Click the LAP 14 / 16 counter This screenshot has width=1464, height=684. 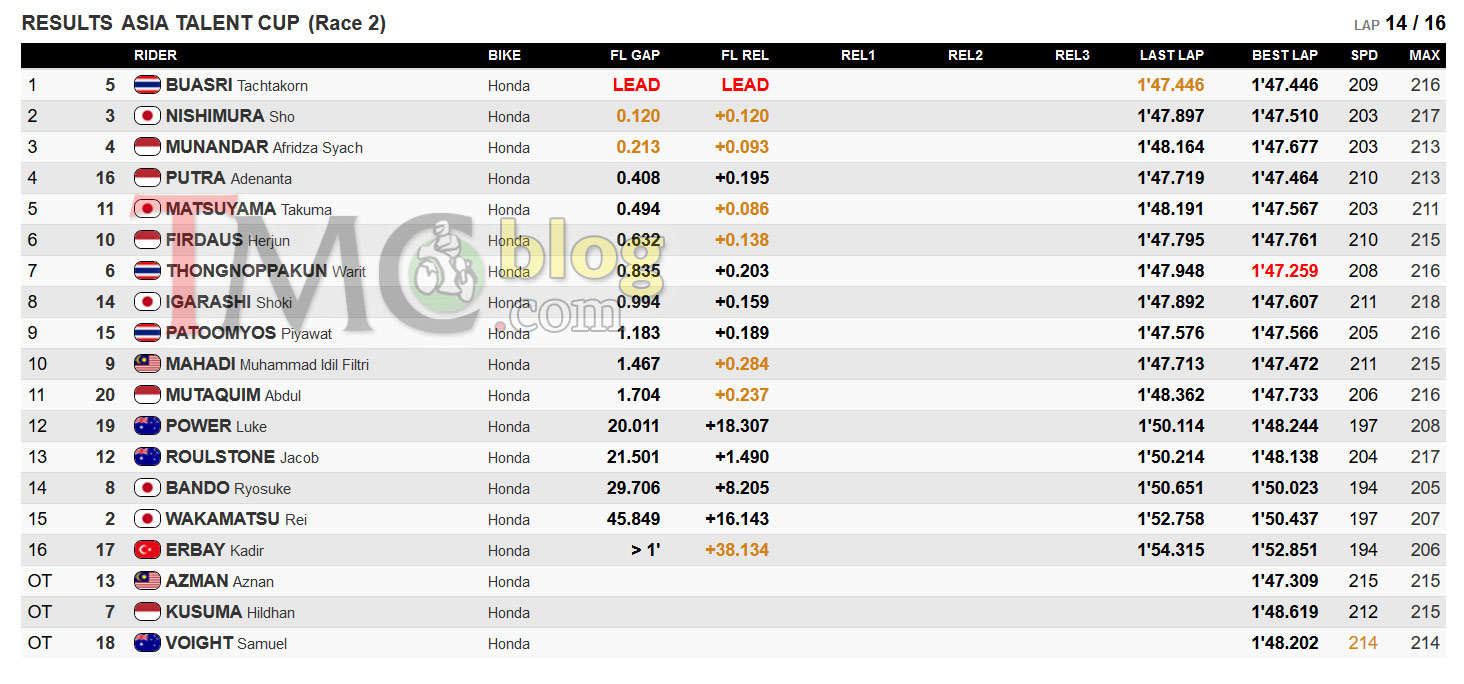pyautogui.click(x=1399, y=23)
